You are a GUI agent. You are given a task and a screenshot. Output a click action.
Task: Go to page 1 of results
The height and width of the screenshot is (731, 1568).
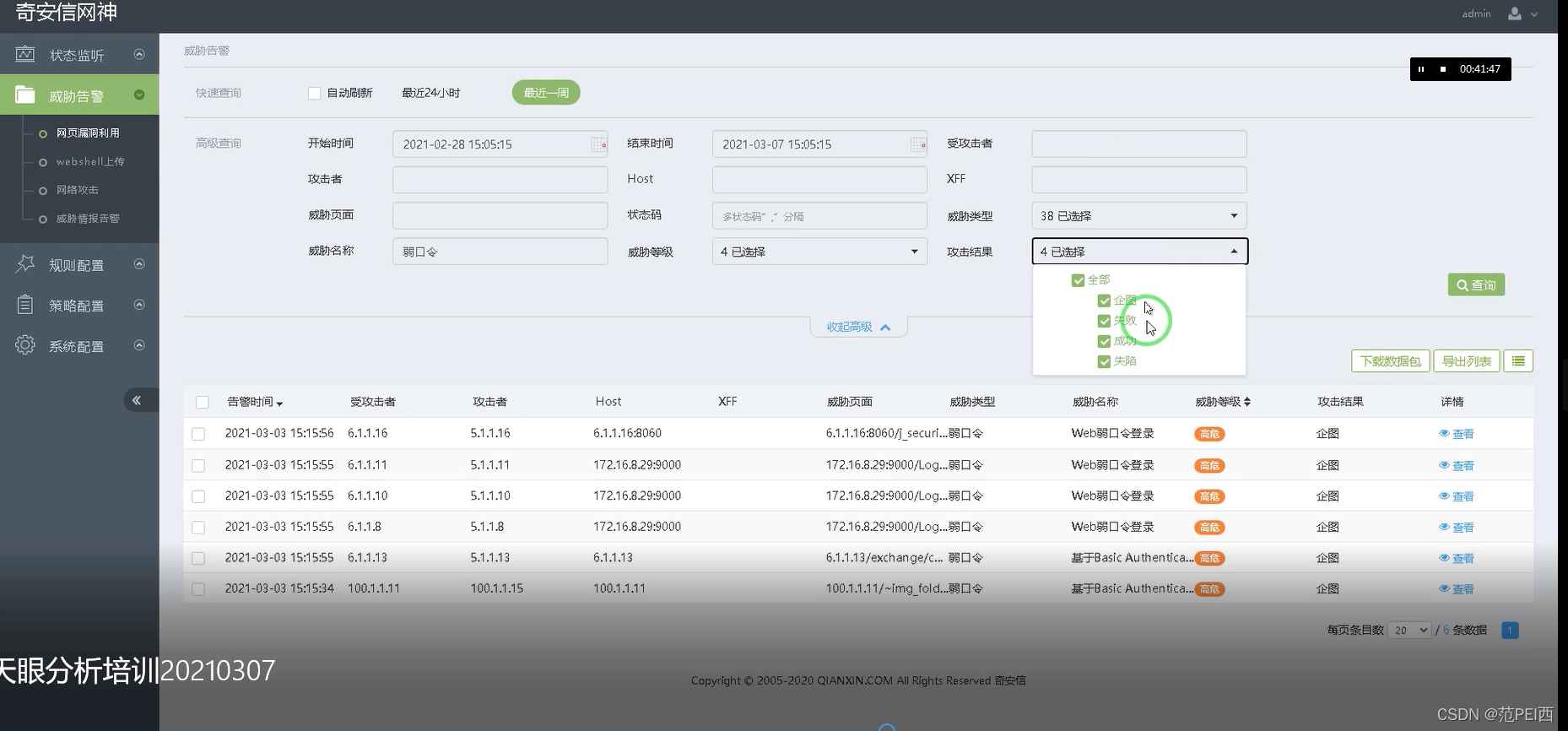coord(1511,631)
